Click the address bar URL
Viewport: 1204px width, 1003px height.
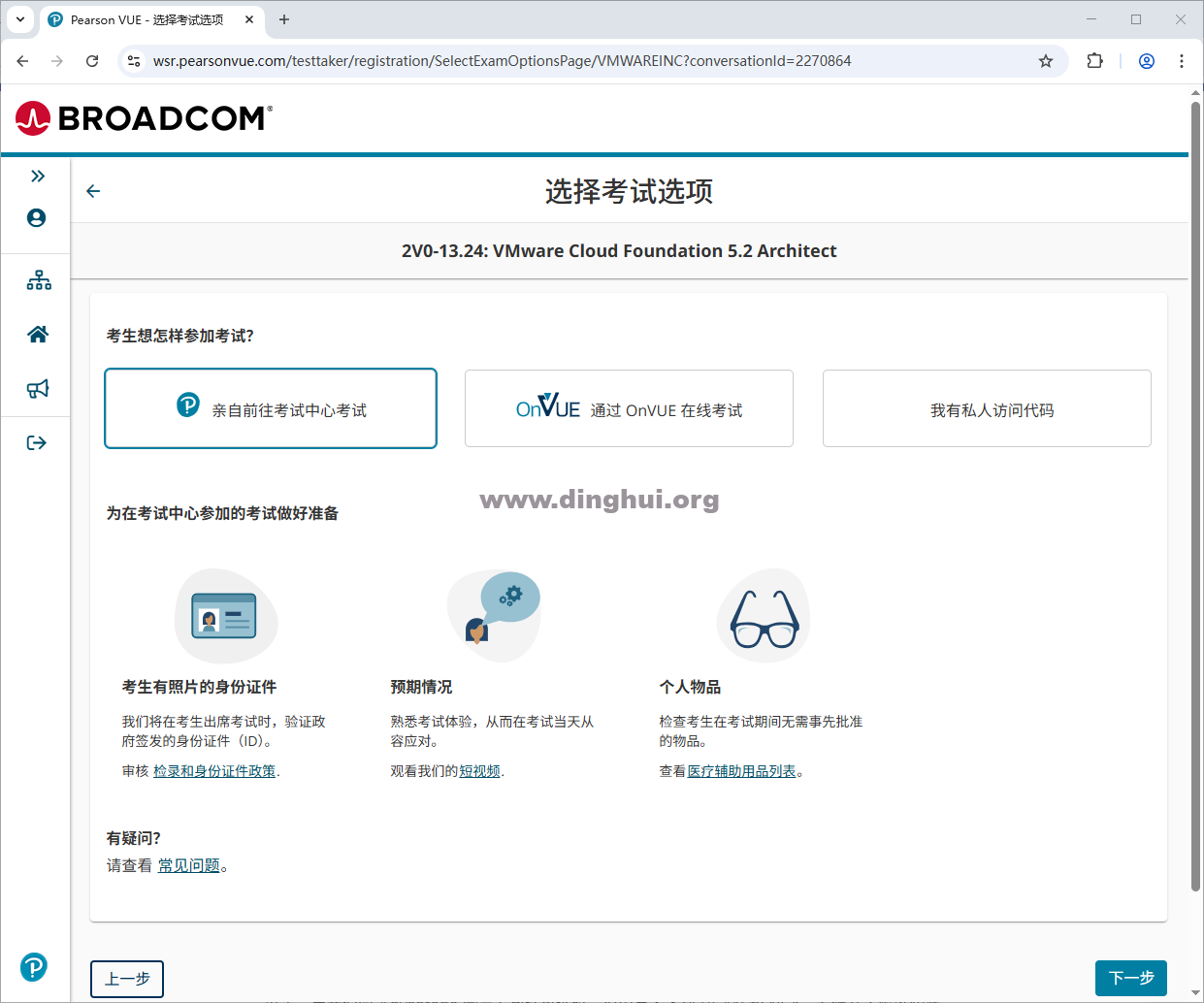coord(502,61)
